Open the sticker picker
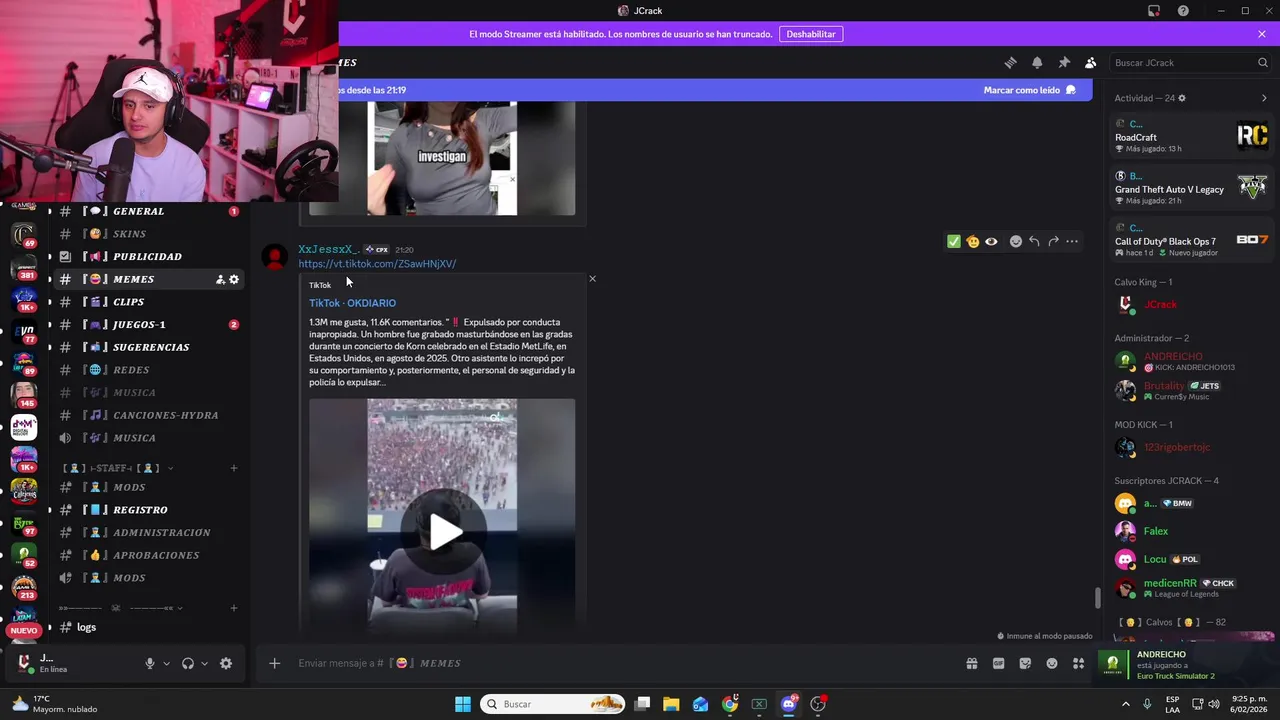This screenshot has width=1280, height=720. (1025, 663)
